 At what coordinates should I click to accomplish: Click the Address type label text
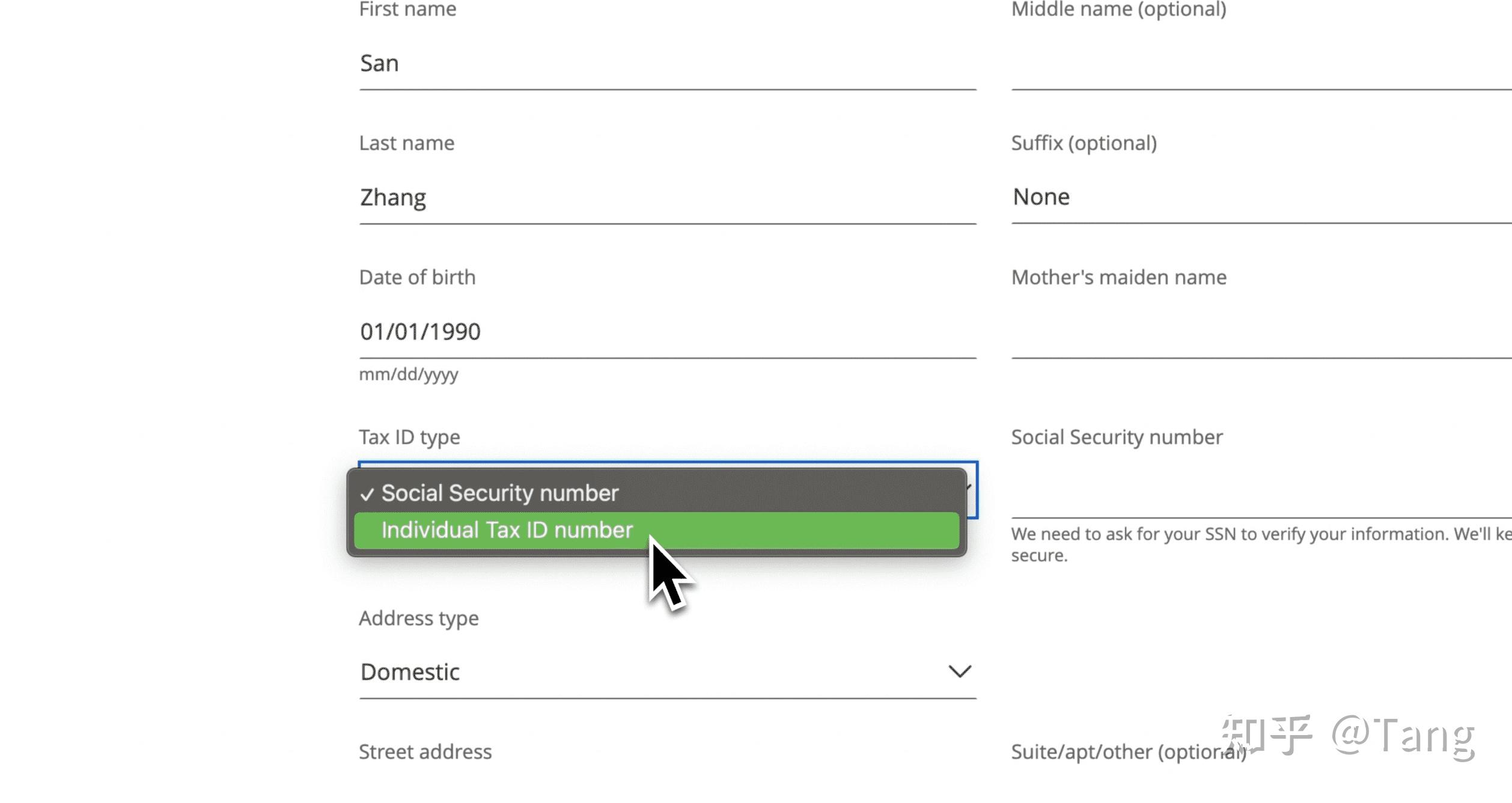419,618
